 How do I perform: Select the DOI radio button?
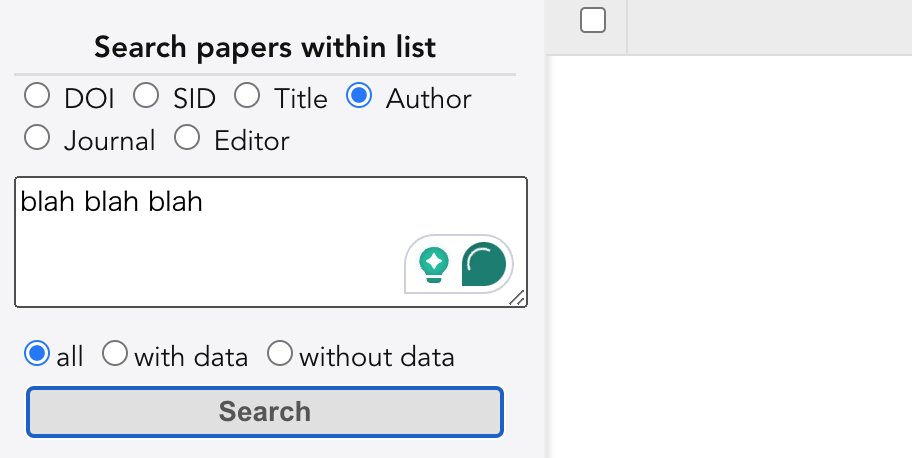tap(37, 95)
